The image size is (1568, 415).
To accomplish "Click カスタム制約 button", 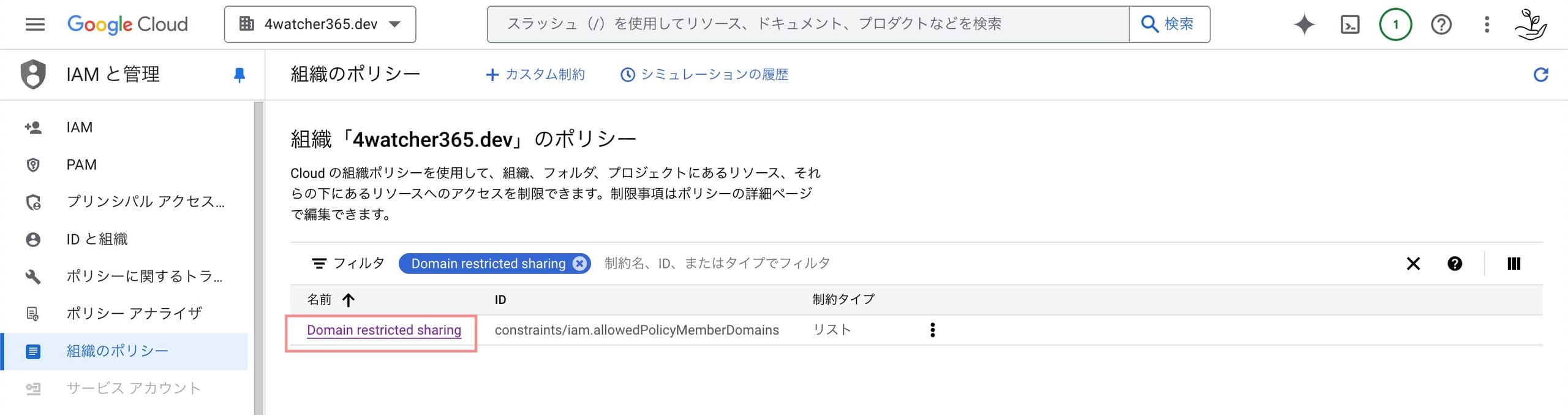I will click(535, 75).
